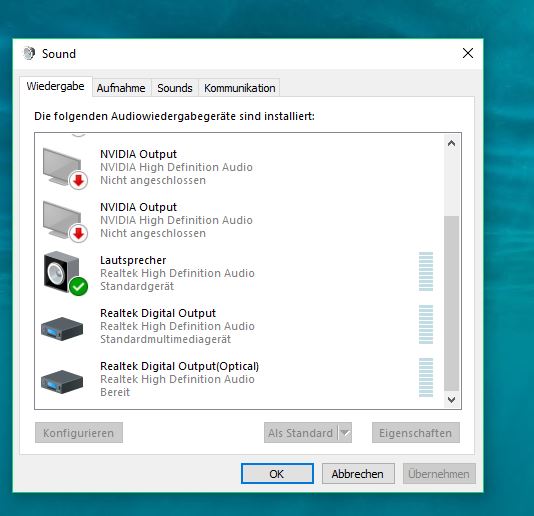Open the Sounds tab
The image size is (534, 516).
point(175,88)
